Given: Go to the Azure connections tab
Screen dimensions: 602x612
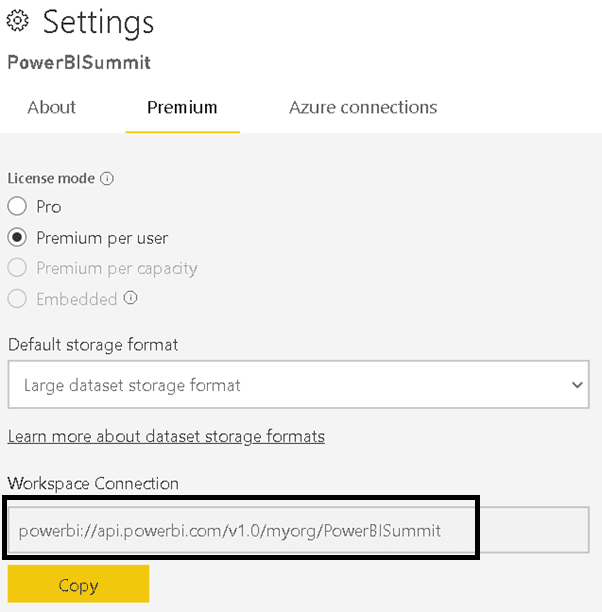Looking at the screenshot, I should tap(363, 107).
